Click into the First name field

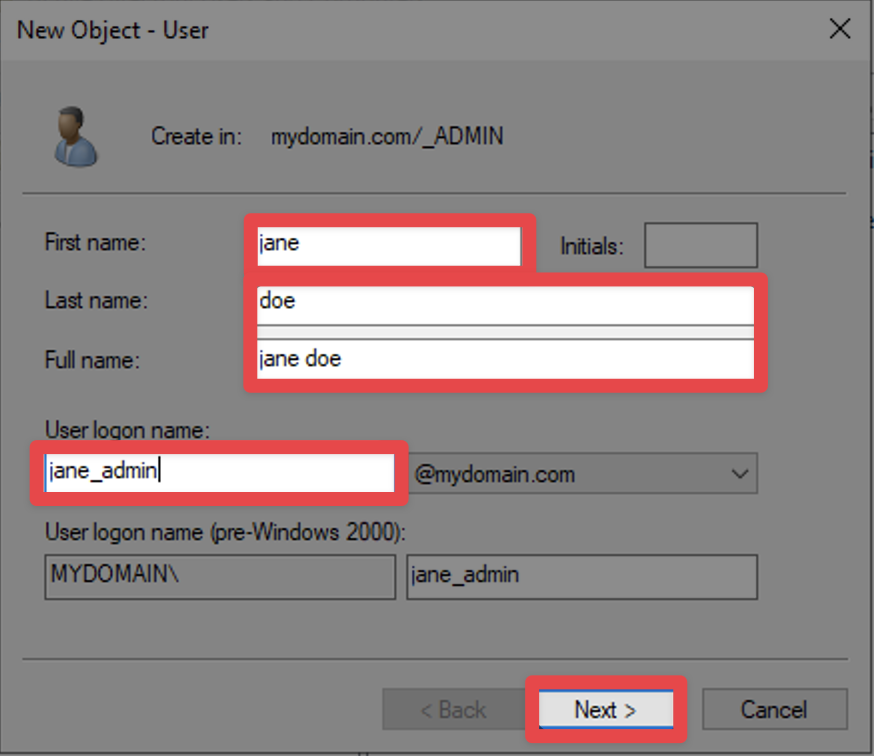(x=388, y=245)
